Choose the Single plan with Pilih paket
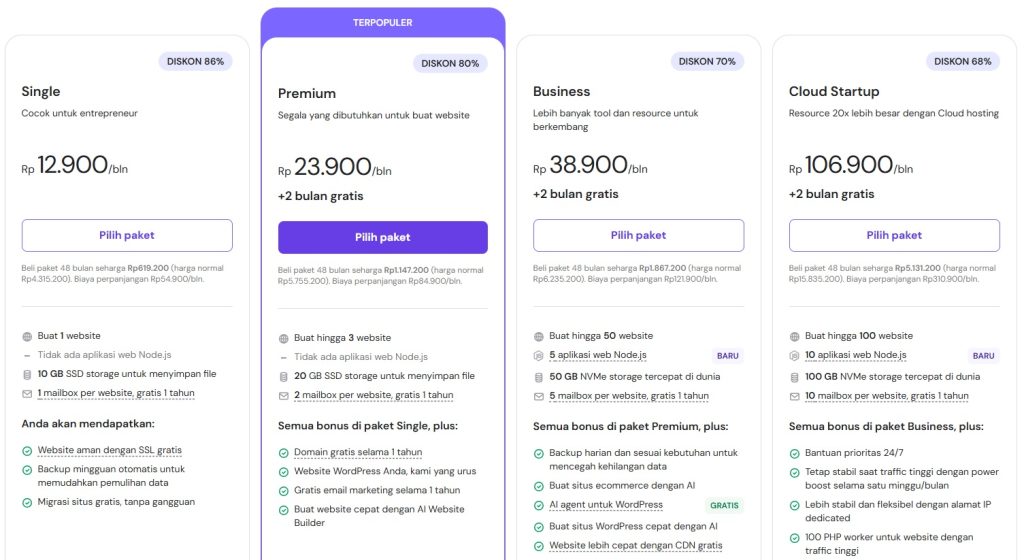 (x=127, y=235)
